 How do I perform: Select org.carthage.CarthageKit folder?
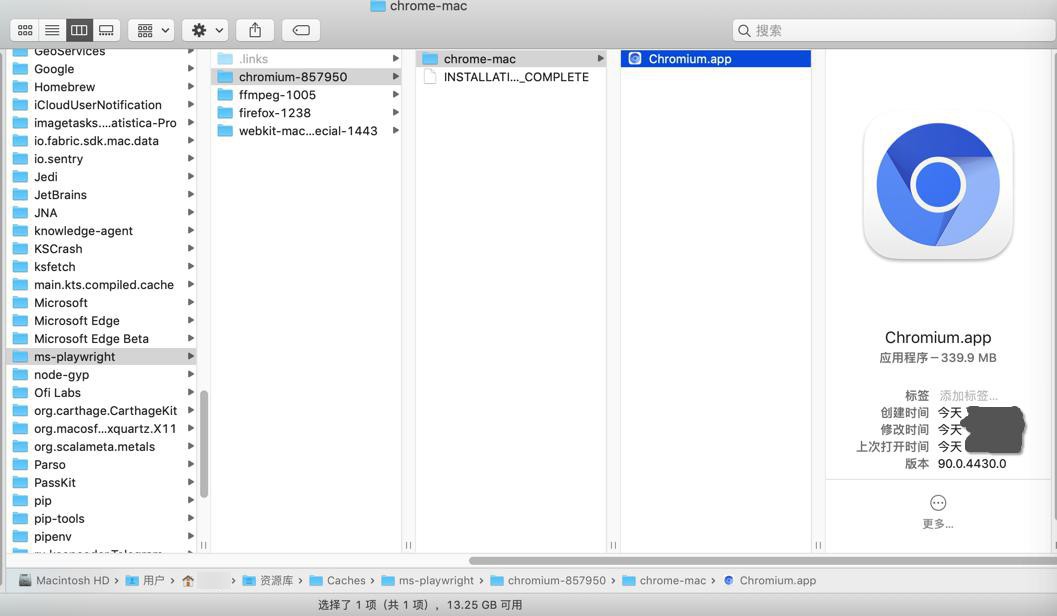[x=103, y=410]
